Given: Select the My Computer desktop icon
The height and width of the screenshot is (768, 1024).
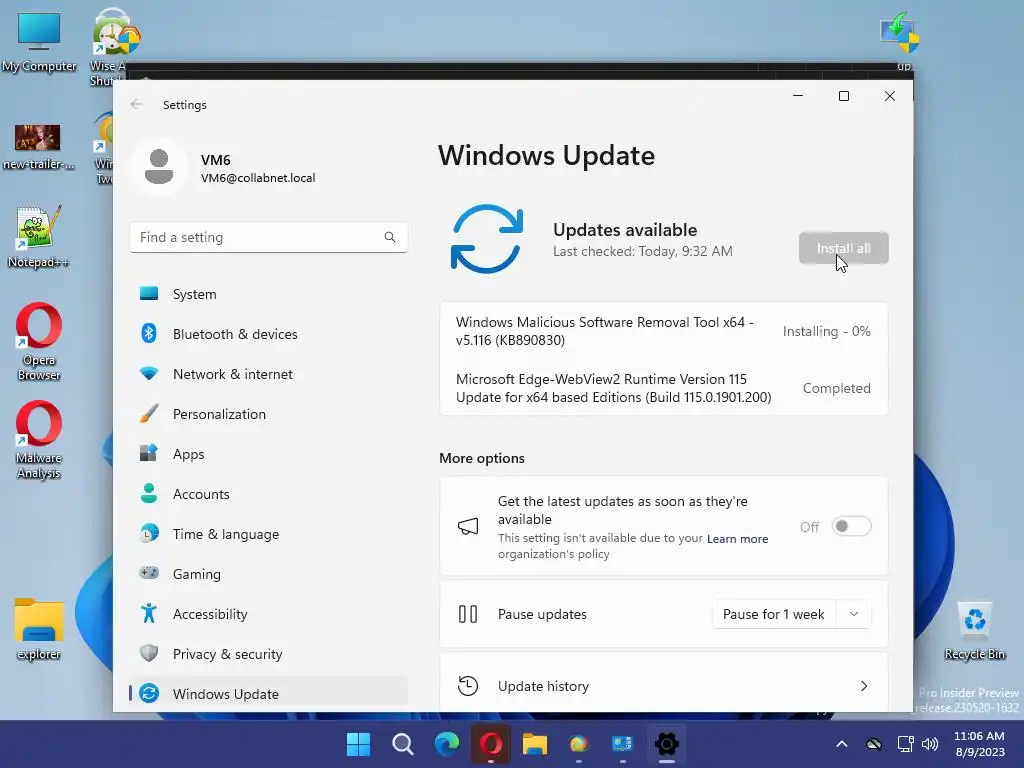Looking at the screenshot, I should click(x=39, y=42).
